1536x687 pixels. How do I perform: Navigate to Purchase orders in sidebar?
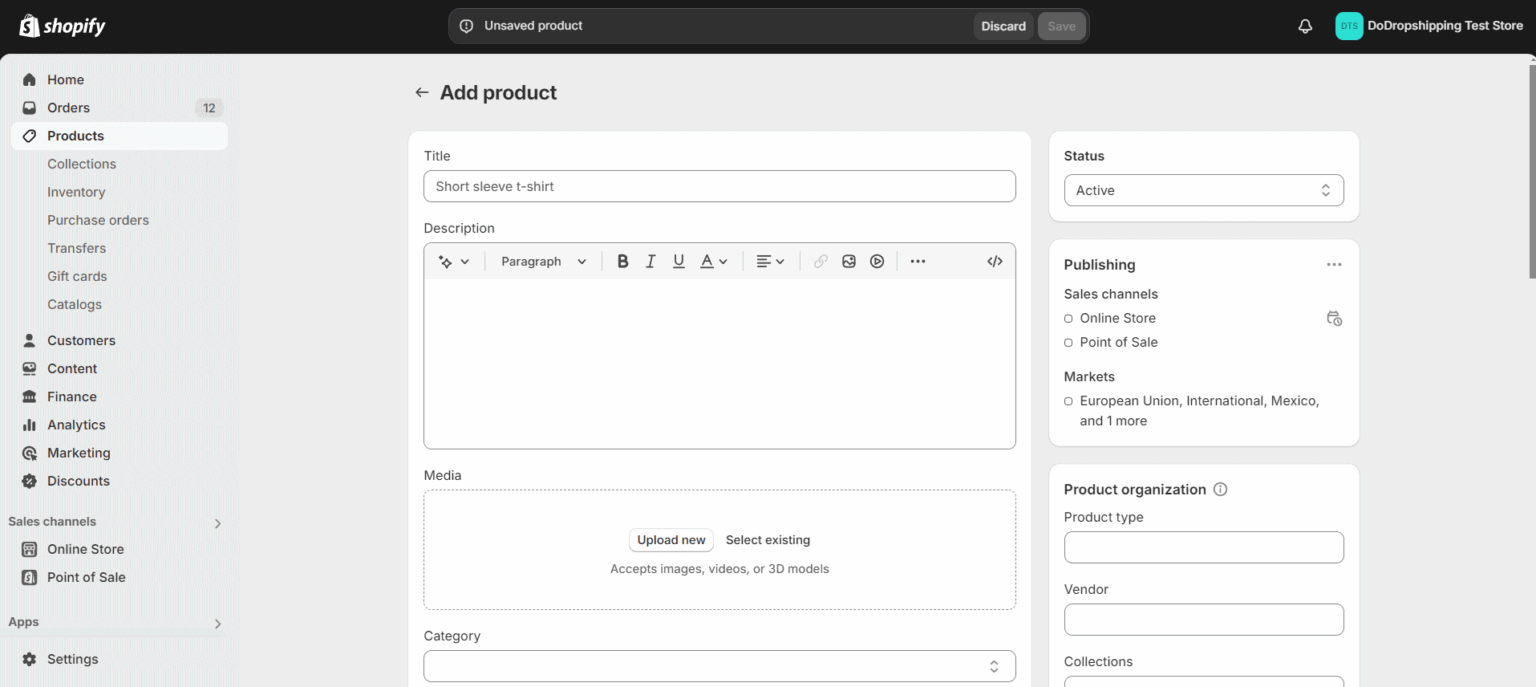click(x=97, y=220)
